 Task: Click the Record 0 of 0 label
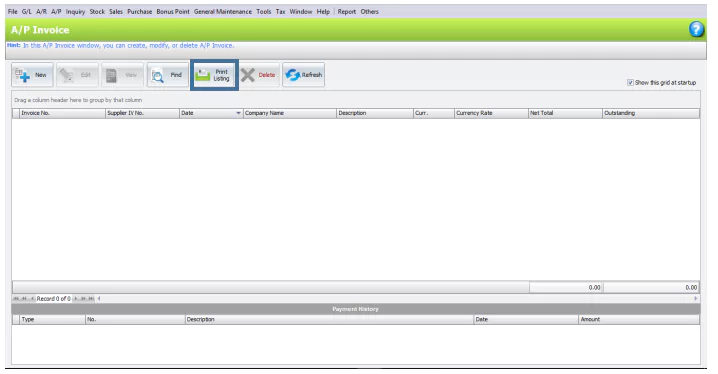(54, 298)
